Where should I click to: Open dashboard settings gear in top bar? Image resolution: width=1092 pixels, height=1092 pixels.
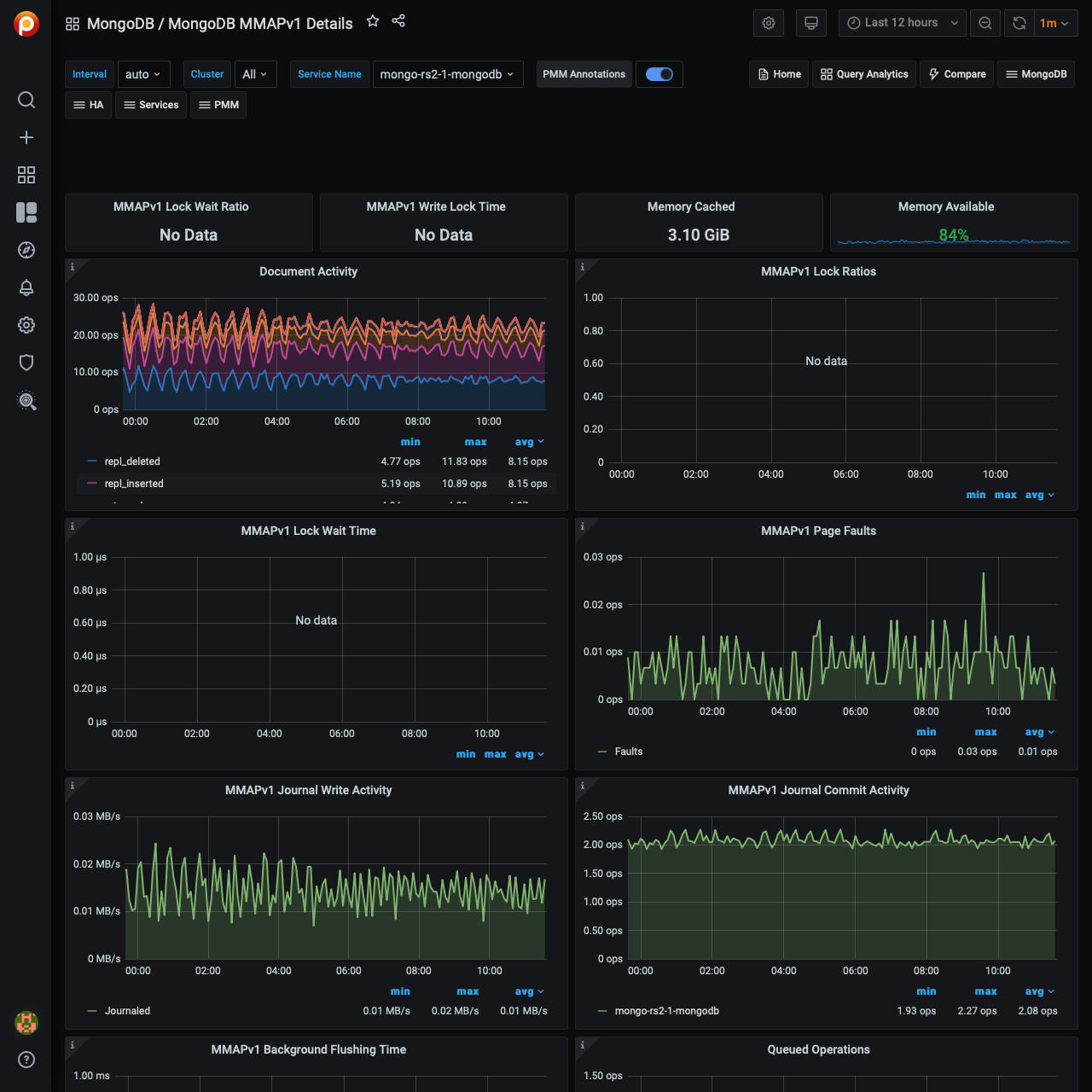(x=769, y=23)
